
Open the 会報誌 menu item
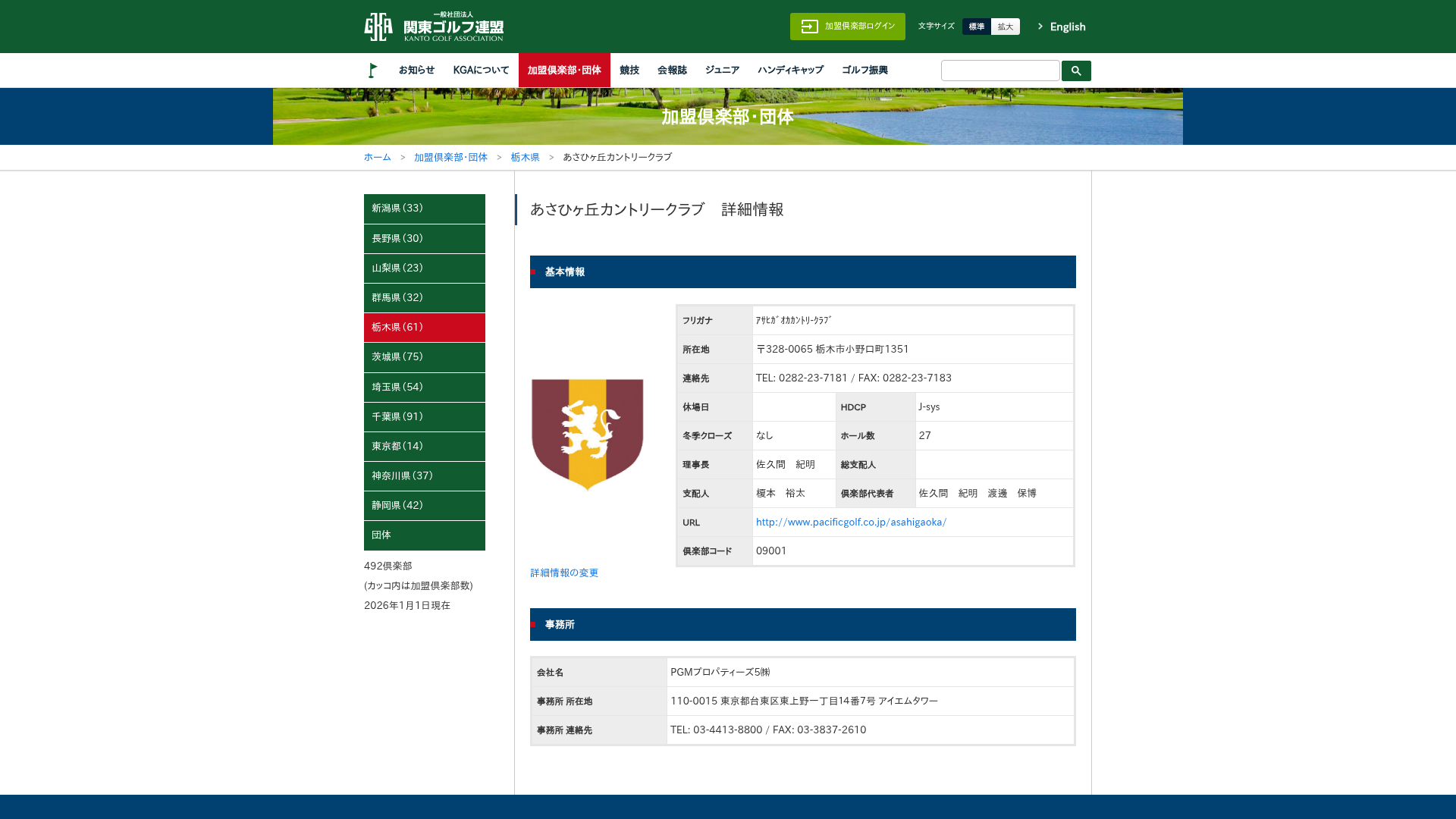[x=672, y=71]
